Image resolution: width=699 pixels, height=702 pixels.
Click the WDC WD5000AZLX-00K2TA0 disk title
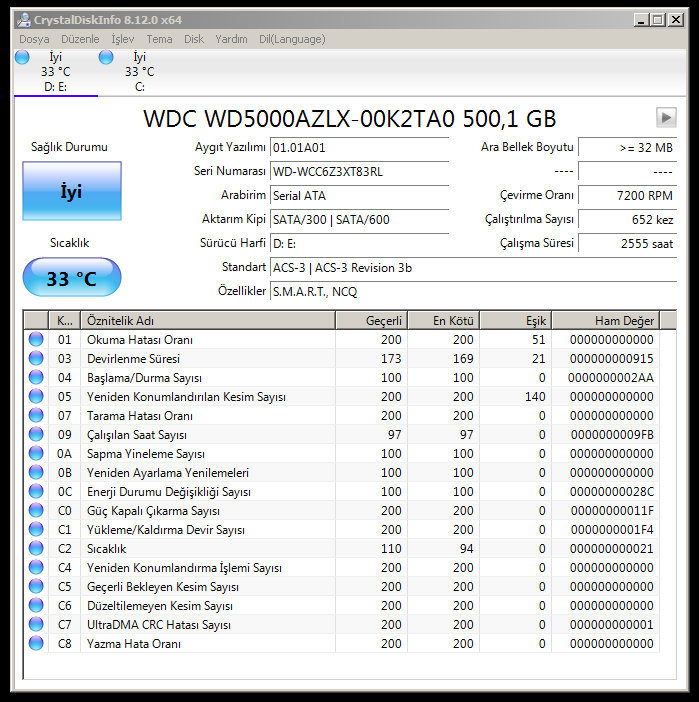coord(349,119)
